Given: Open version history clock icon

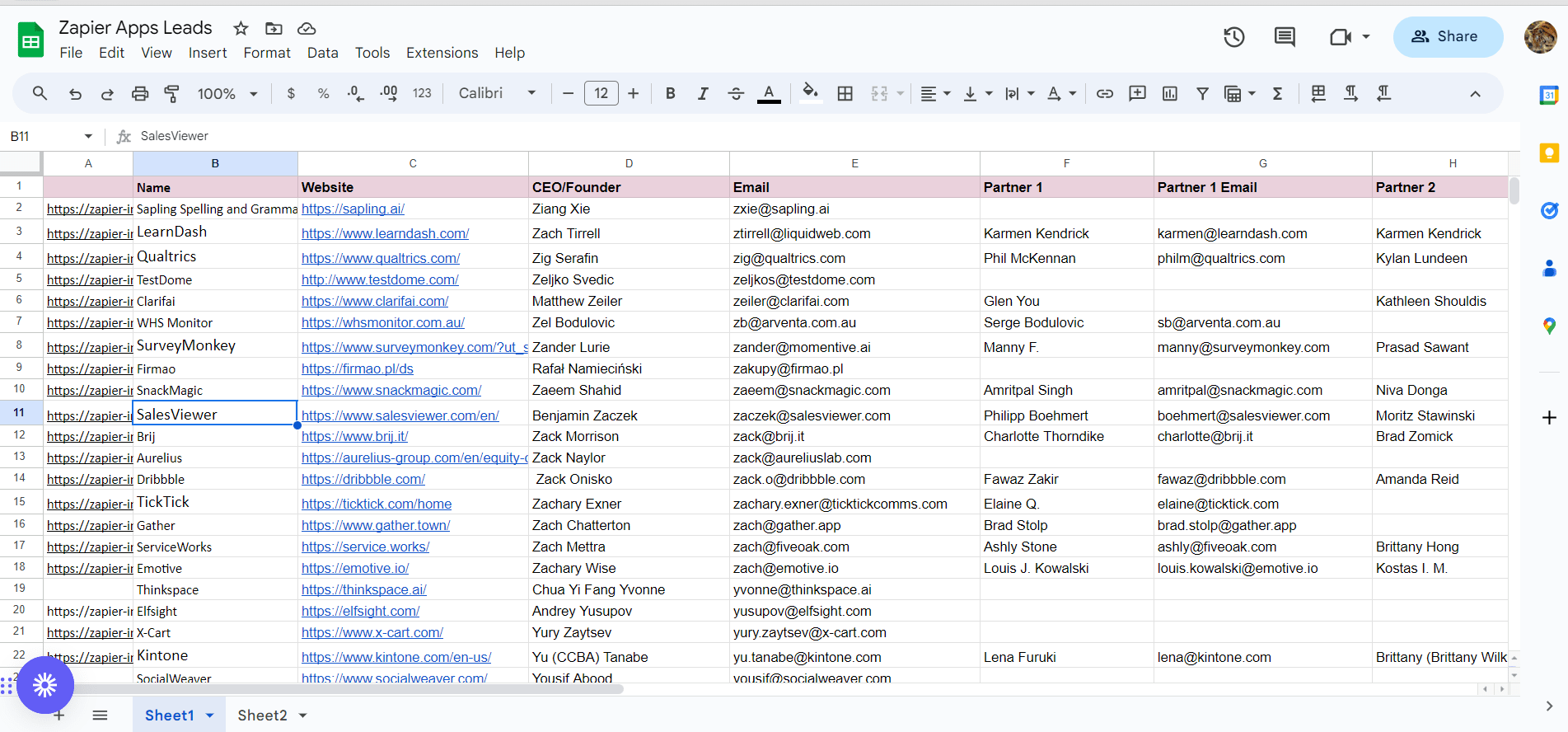Looking at the screenshot, I should tap(1233, 36).
